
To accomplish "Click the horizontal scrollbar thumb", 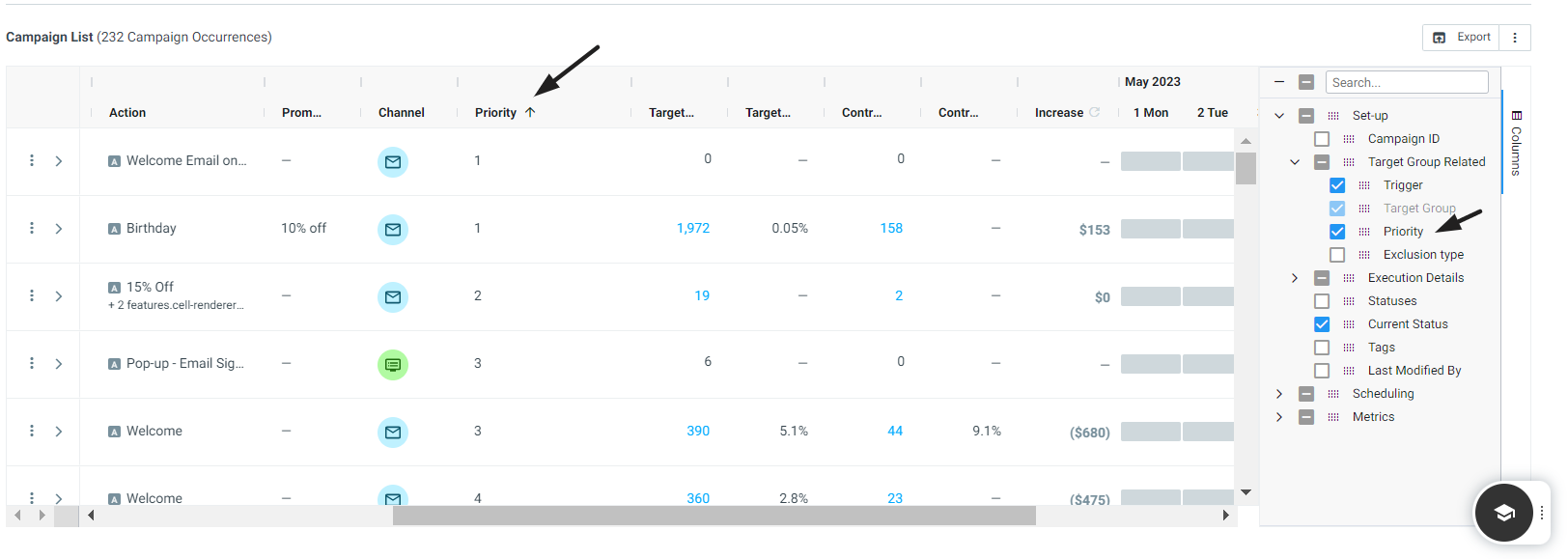I will (x=714, y=516).
